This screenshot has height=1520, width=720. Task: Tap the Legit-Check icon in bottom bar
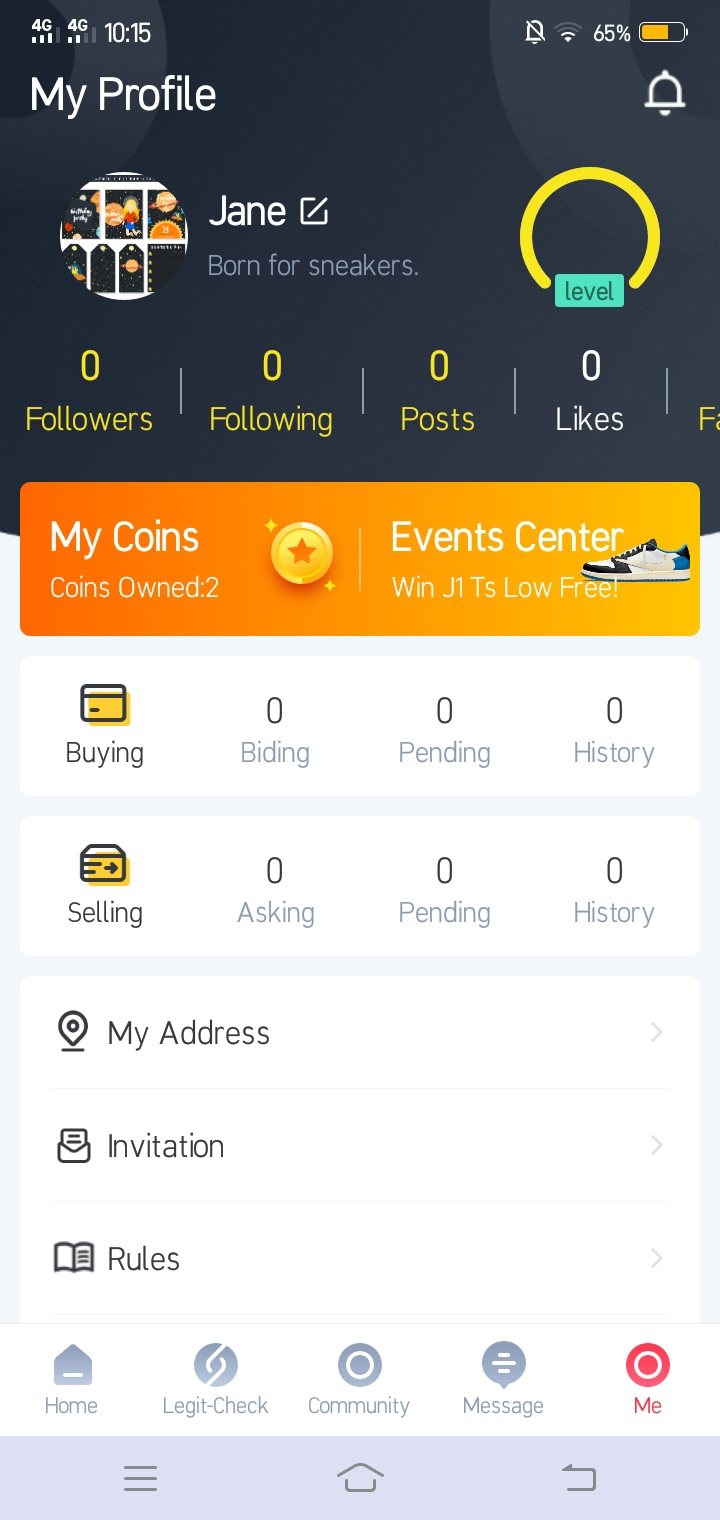215,1366
